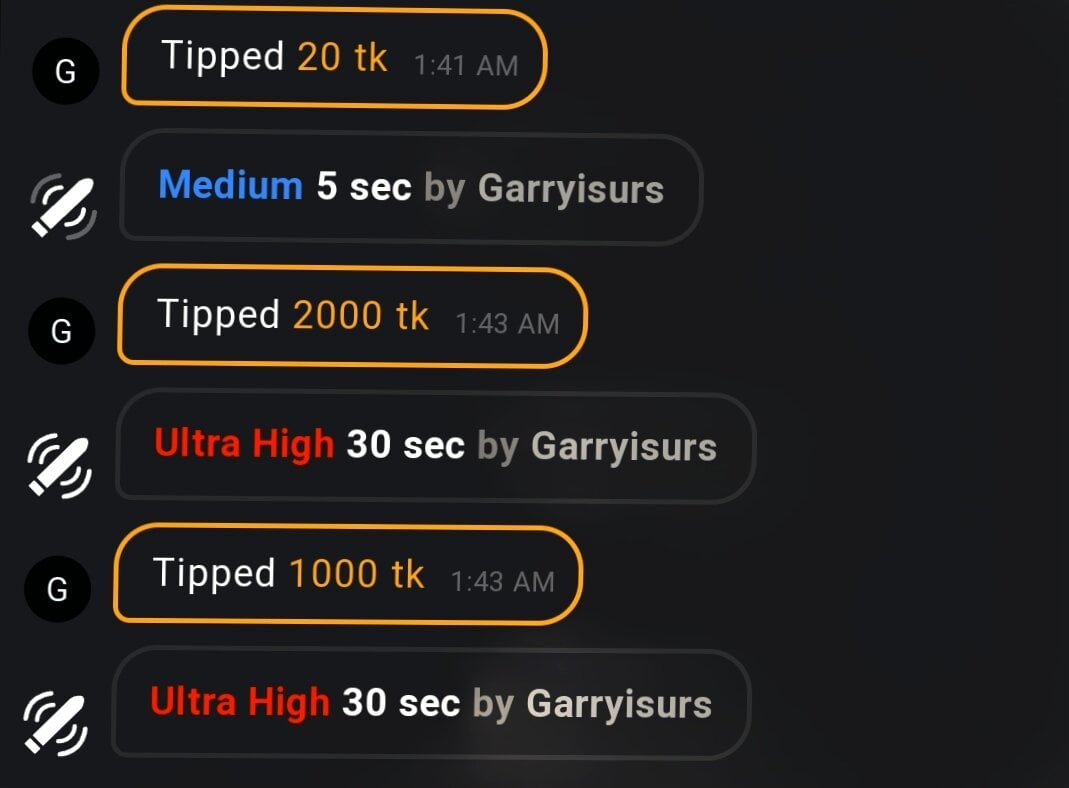Viewport: 1069px width, 788px height.
Task: Select the word Tipped in the 1000 tk bubble
Action: tap(214, 574)
